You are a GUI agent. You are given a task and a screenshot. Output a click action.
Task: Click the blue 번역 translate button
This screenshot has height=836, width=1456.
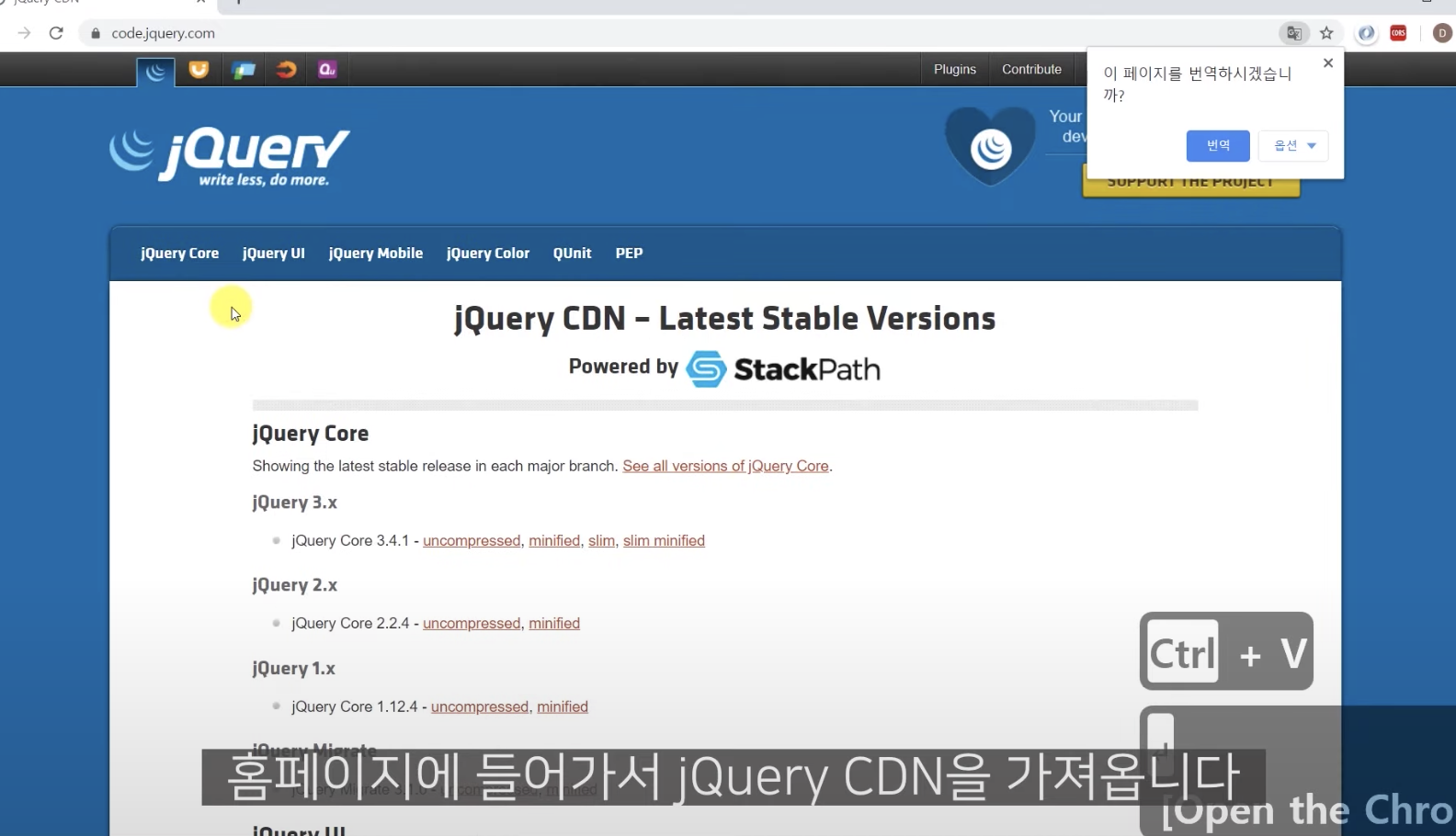pyautogui.click(x=1218, y=146)
